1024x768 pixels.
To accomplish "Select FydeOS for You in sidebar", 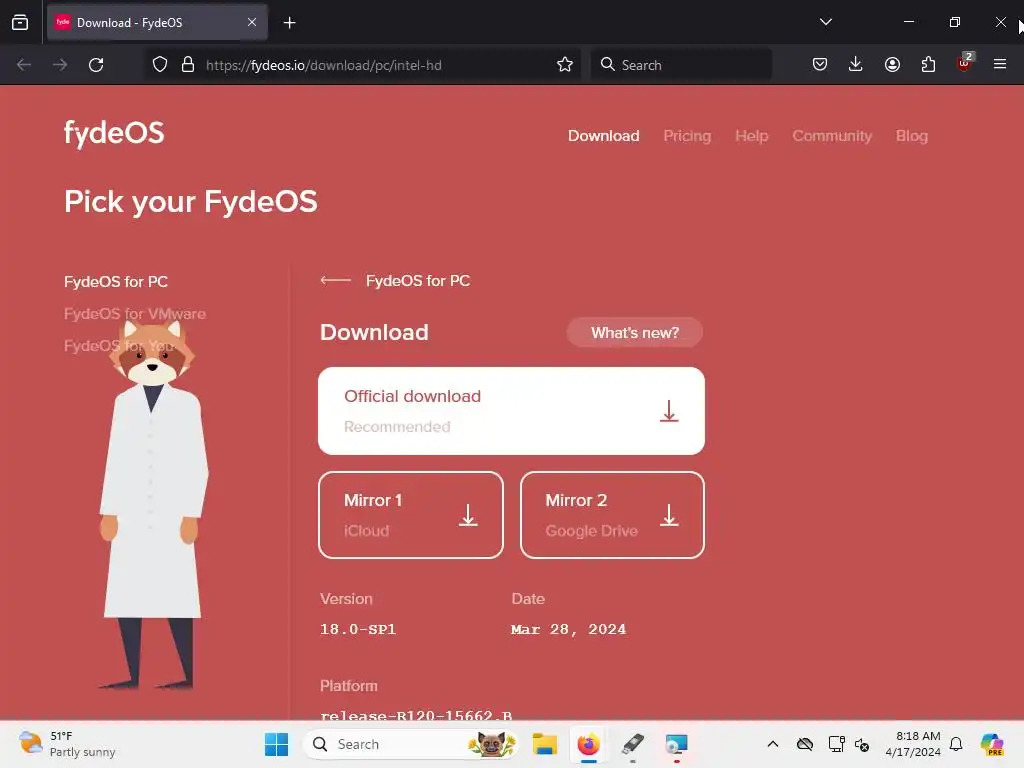I will 120,345.
